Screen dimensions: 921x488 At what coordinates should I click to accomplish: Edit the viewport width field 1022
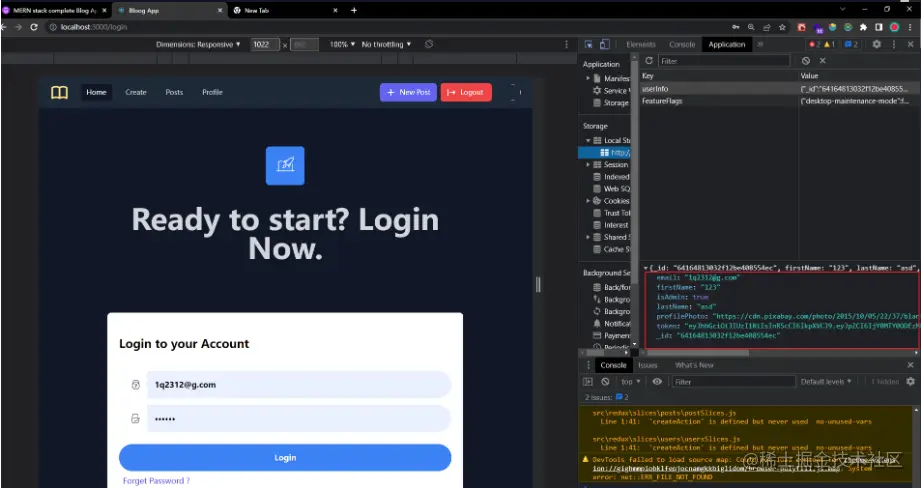[x=265, y=45]
